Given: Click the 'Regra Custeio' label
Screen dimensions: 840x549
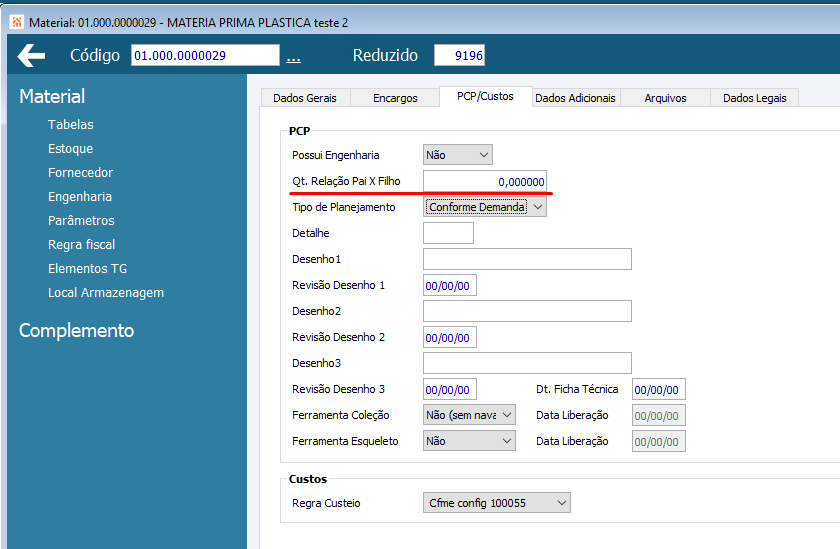Looking at the screenshot, I should click(x=326, y=503).
